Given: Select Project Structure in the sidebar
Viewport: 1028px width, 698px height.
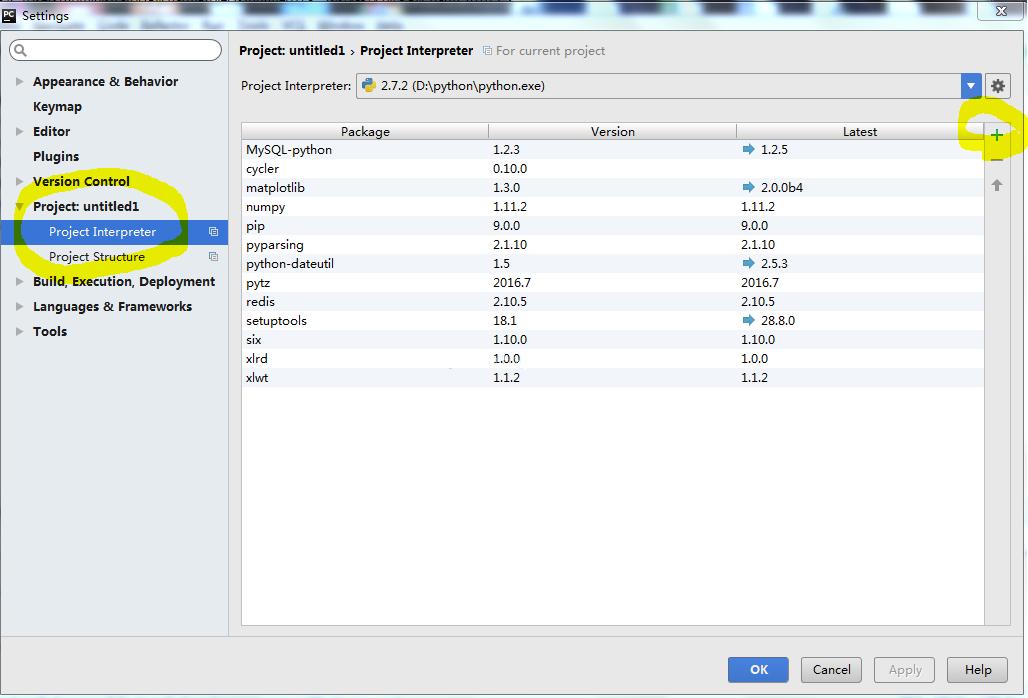Looking at the screenshot, I should 97,257.
